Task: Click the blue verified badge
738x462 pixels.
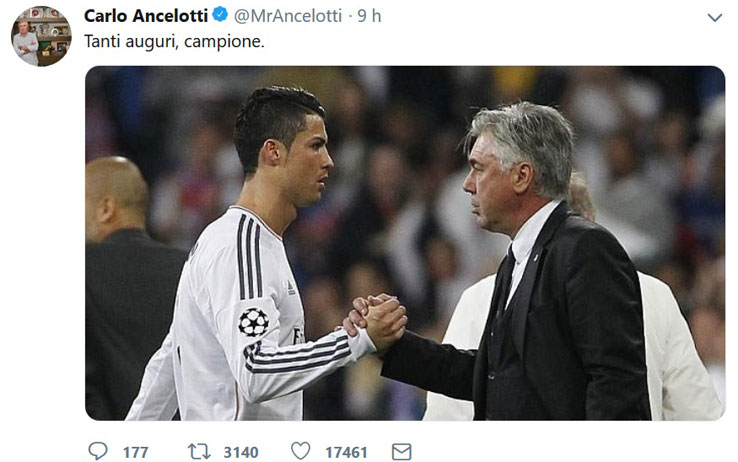Action: click(x=220, y=15)
